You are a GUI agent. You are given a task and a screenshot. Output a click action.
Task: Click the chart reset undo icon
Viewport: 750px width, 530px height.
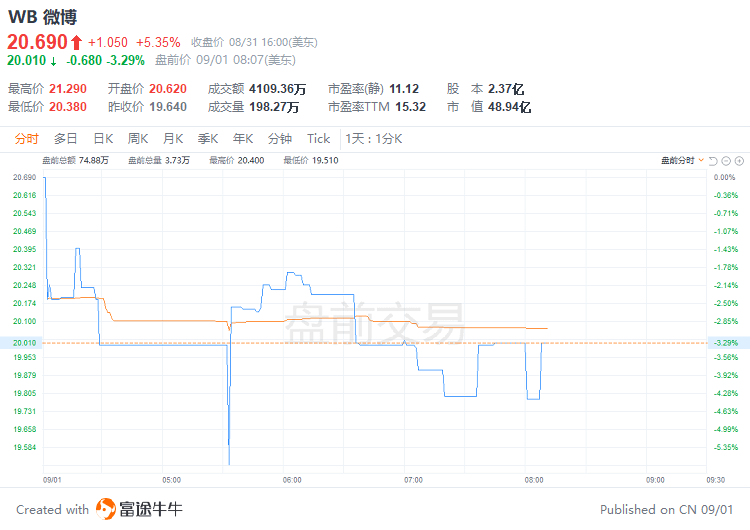(713, 161)
